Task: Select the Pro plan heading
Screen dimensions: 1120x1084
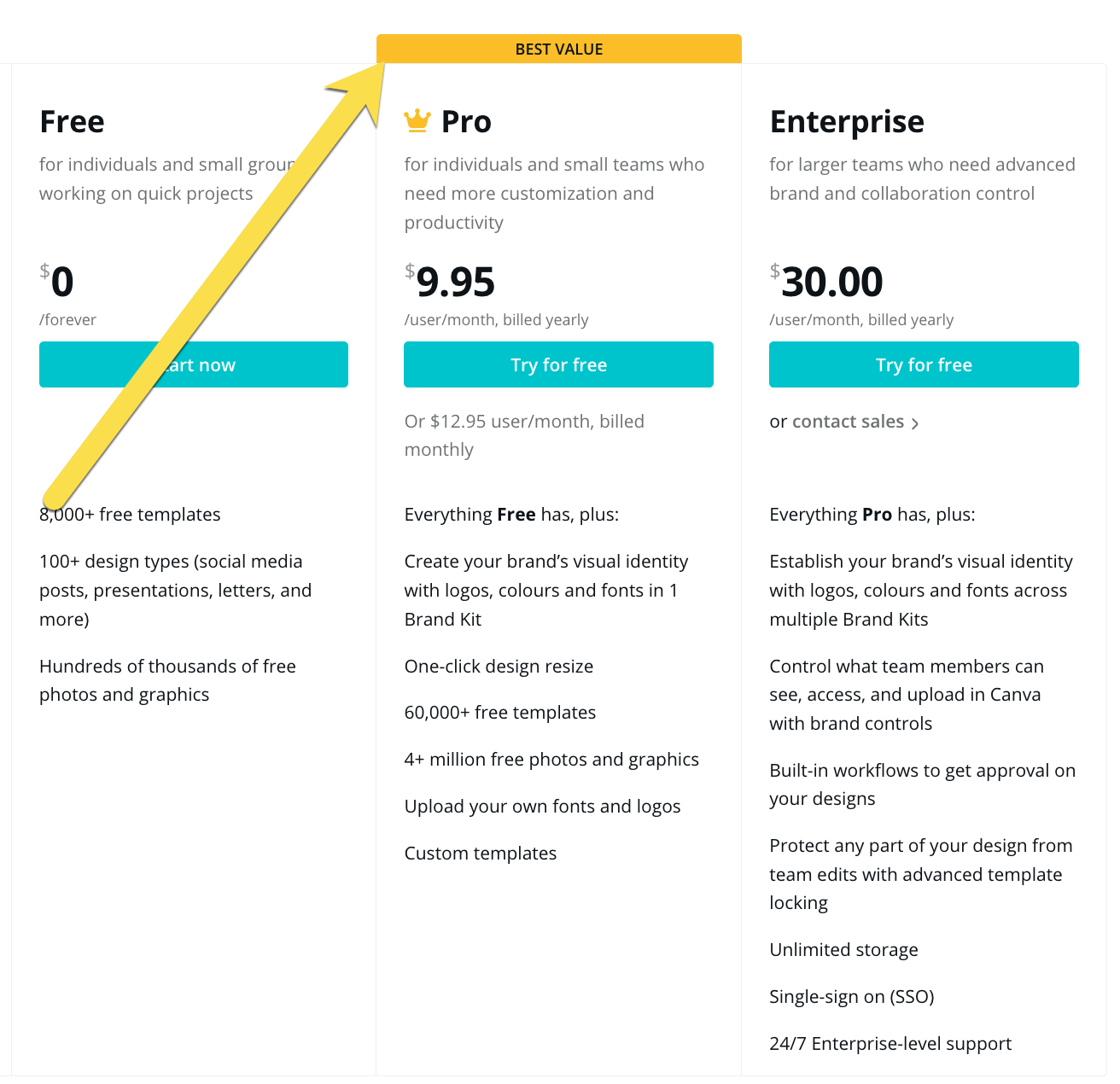Action: pos(466,121)
